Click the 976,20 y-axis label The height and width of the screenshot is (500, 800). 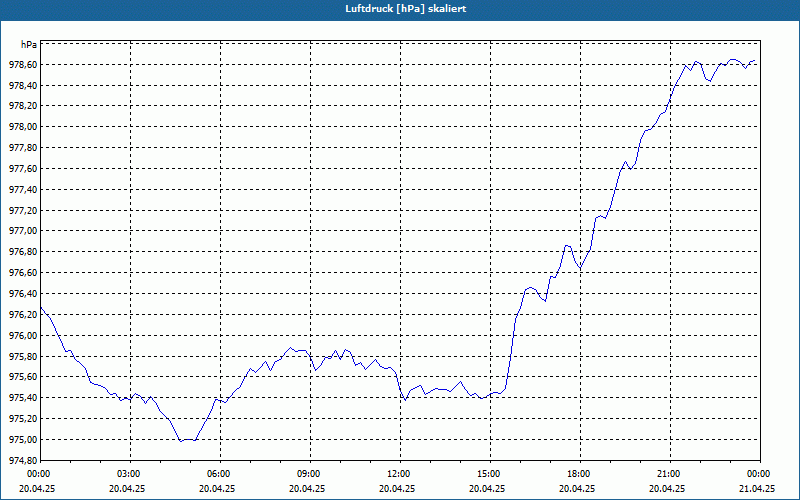coord(23,315)
